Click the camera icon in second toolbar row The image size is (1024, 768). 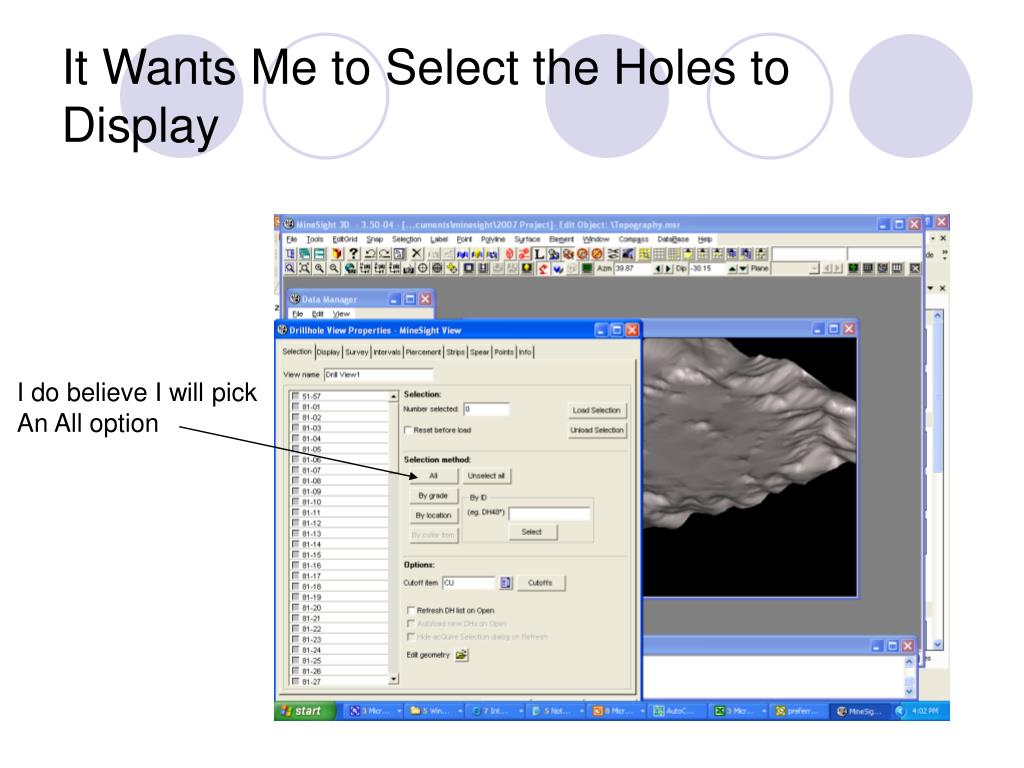pyautogui.click(x=408, y=268)
